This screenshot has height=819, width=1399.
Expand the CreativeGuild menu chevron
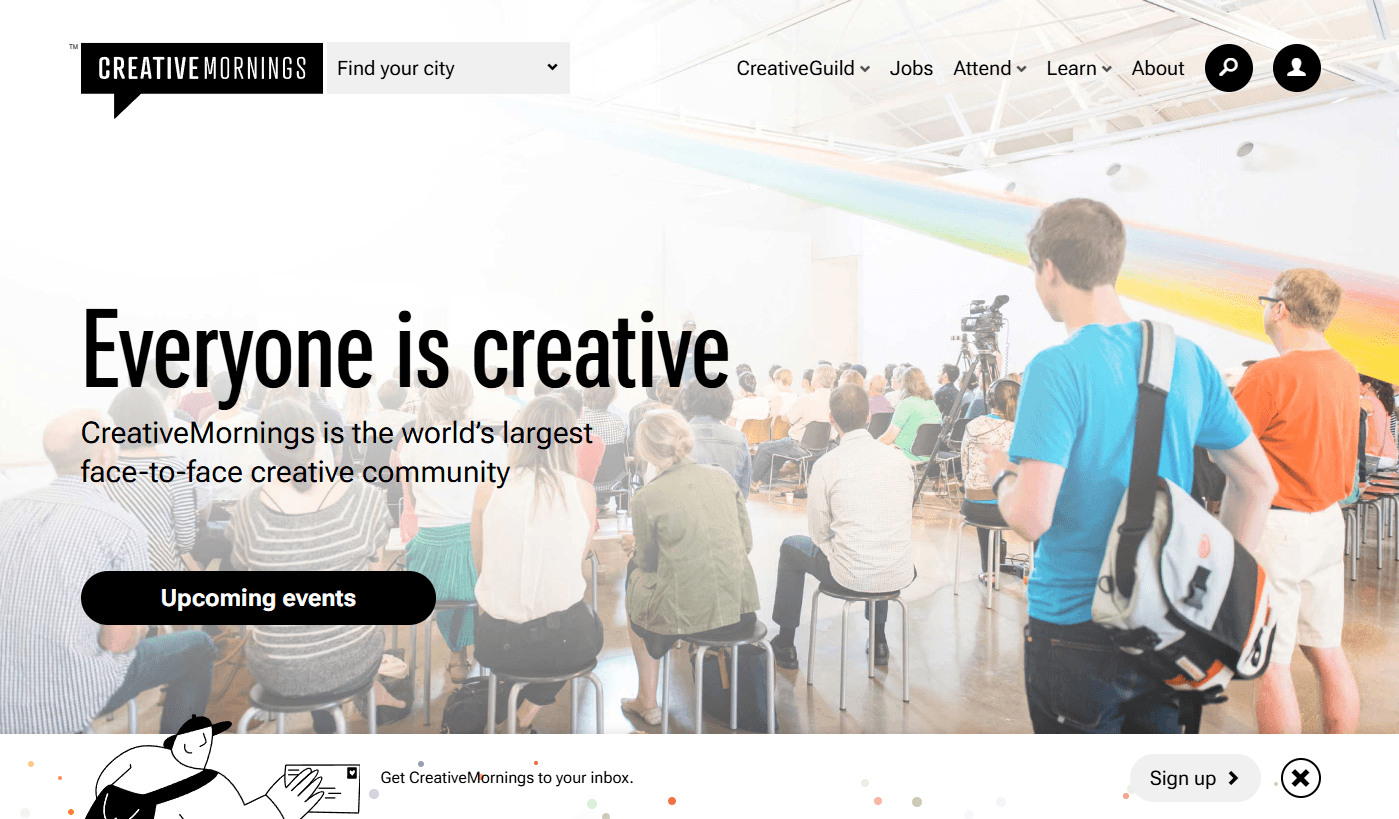(x=865, y=69)
